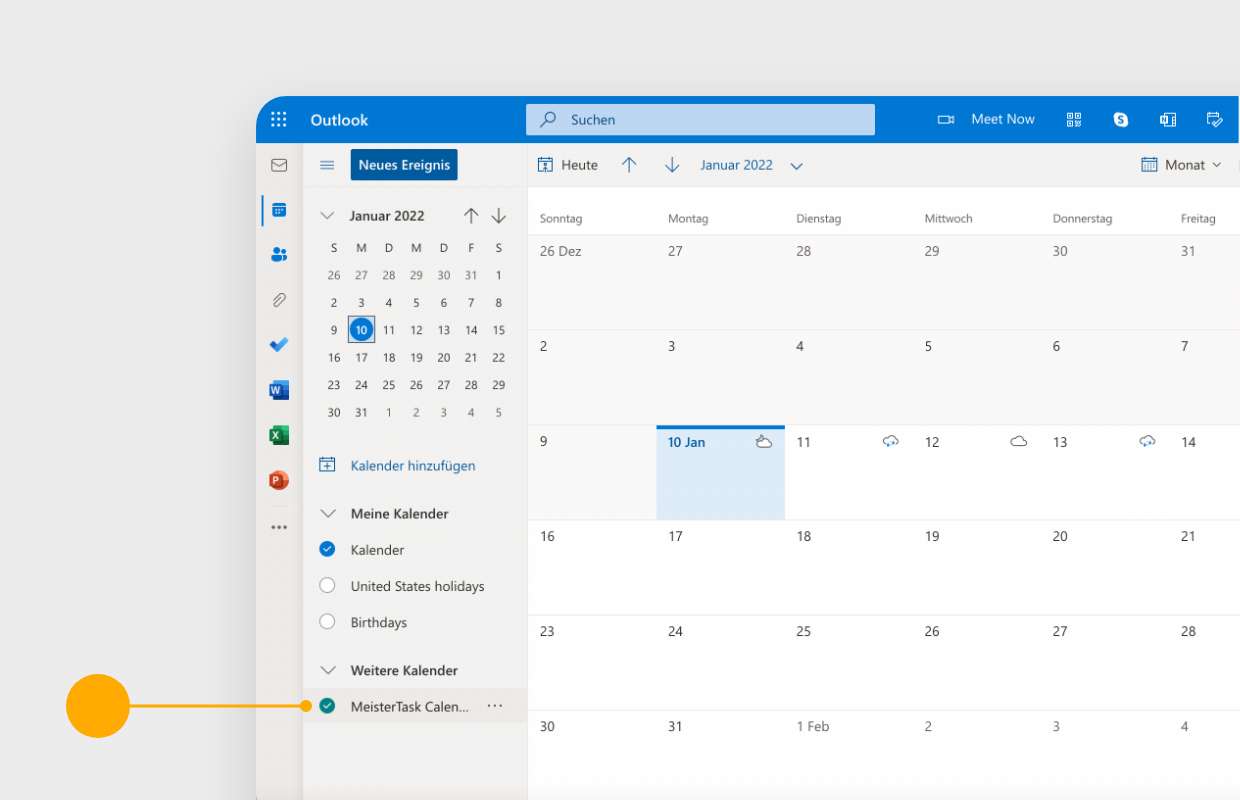Open the Calendar module in sidebar
This screenshot has width=1240, height=800.
pyautogui.click(x=279, y=210)
